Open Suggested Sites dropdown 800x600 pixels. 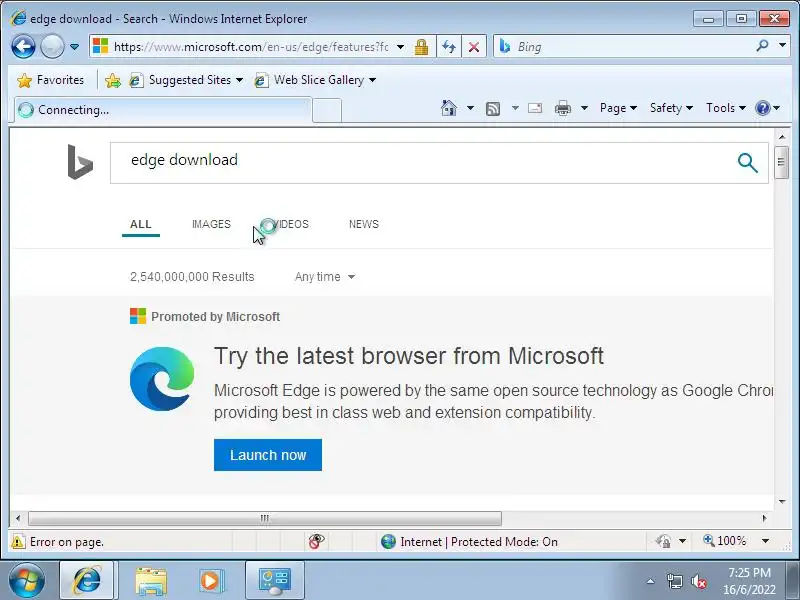[x=186, y=80]
